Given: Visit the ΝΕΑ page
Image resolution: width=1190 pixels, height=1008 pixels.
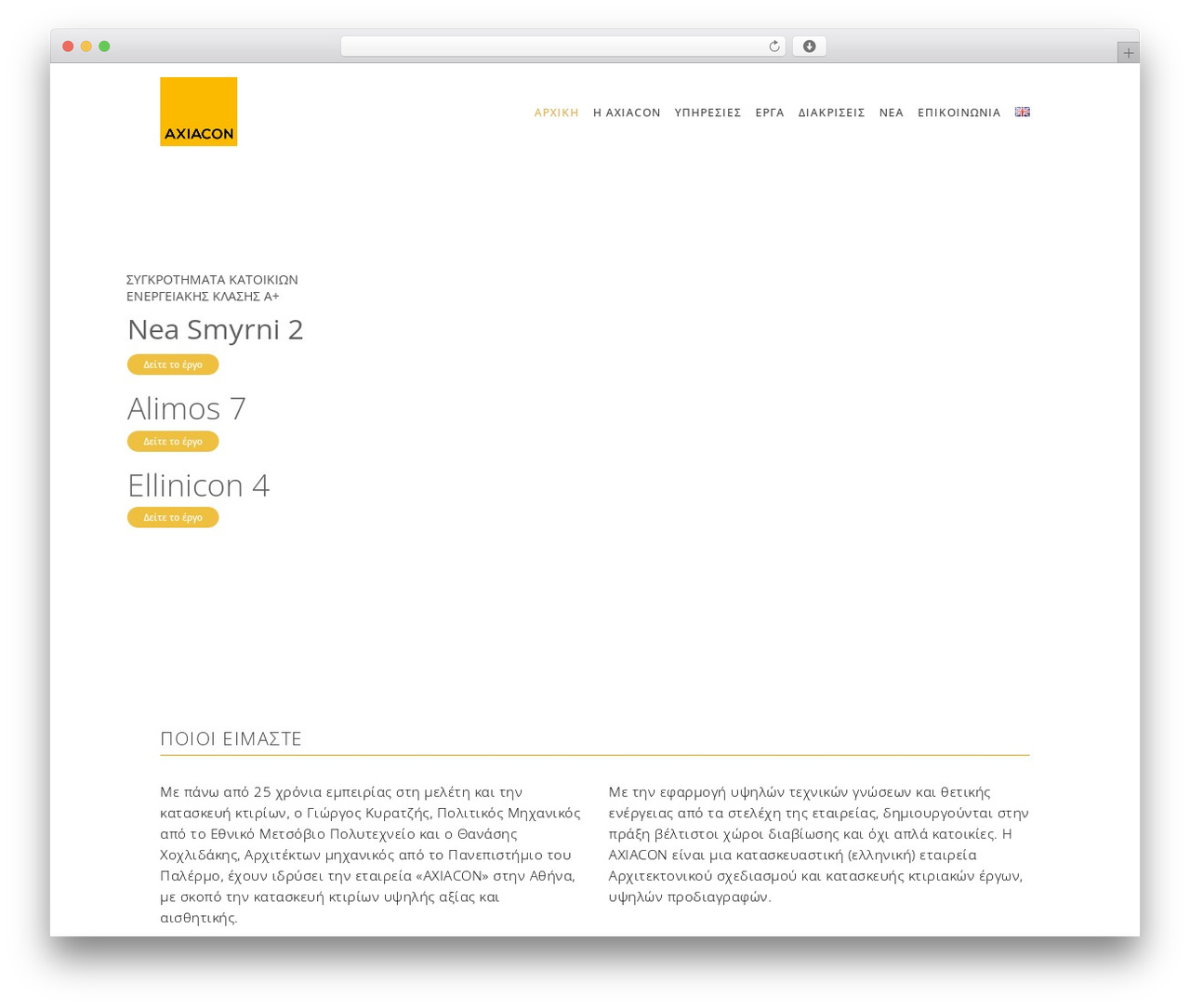Looking at the screenshot, I should (891, 113).
